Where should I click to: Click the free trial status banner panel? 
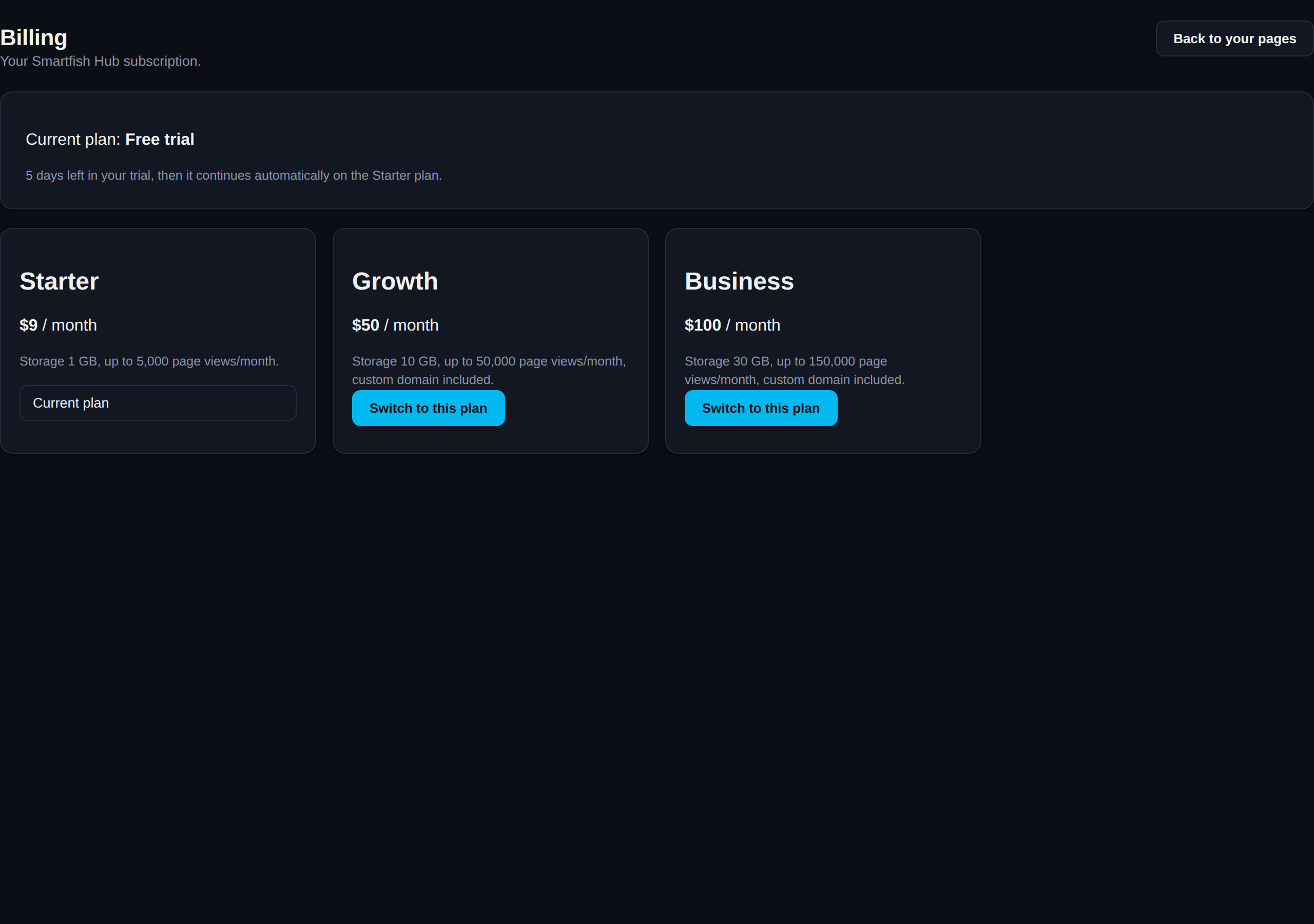coord(656,150)
